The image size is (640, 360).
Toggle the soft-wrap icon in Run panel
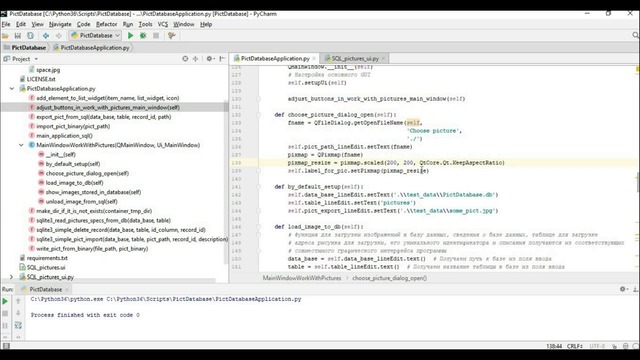pos(18,325)
